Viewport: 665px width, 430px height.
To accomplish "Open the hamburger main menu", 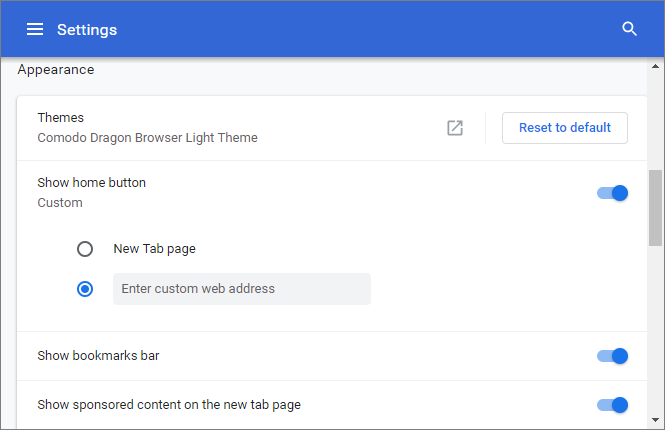I will [x=35, y=29].
